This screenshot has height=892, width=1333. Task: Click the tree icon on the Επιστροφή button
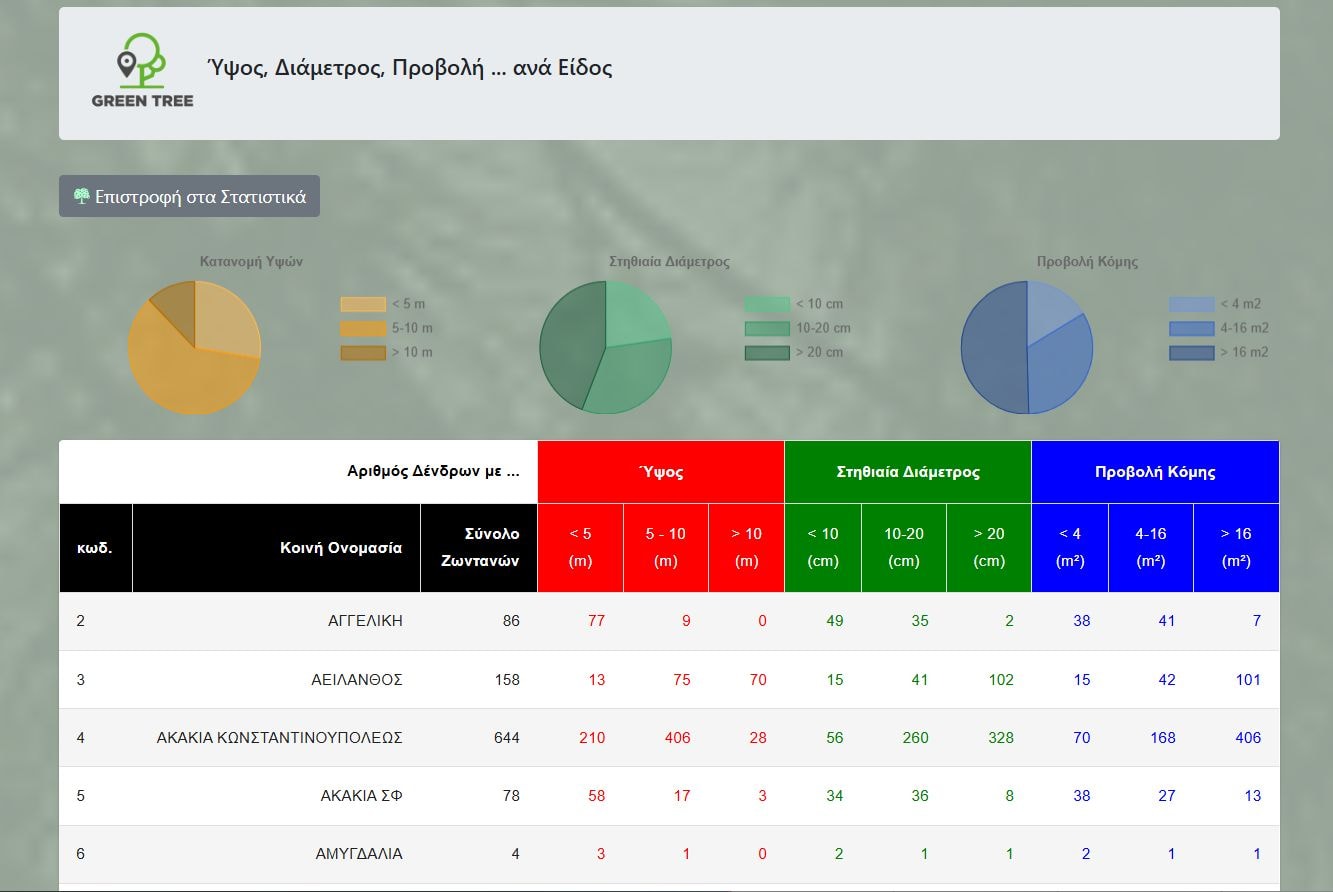coord(82,196)
